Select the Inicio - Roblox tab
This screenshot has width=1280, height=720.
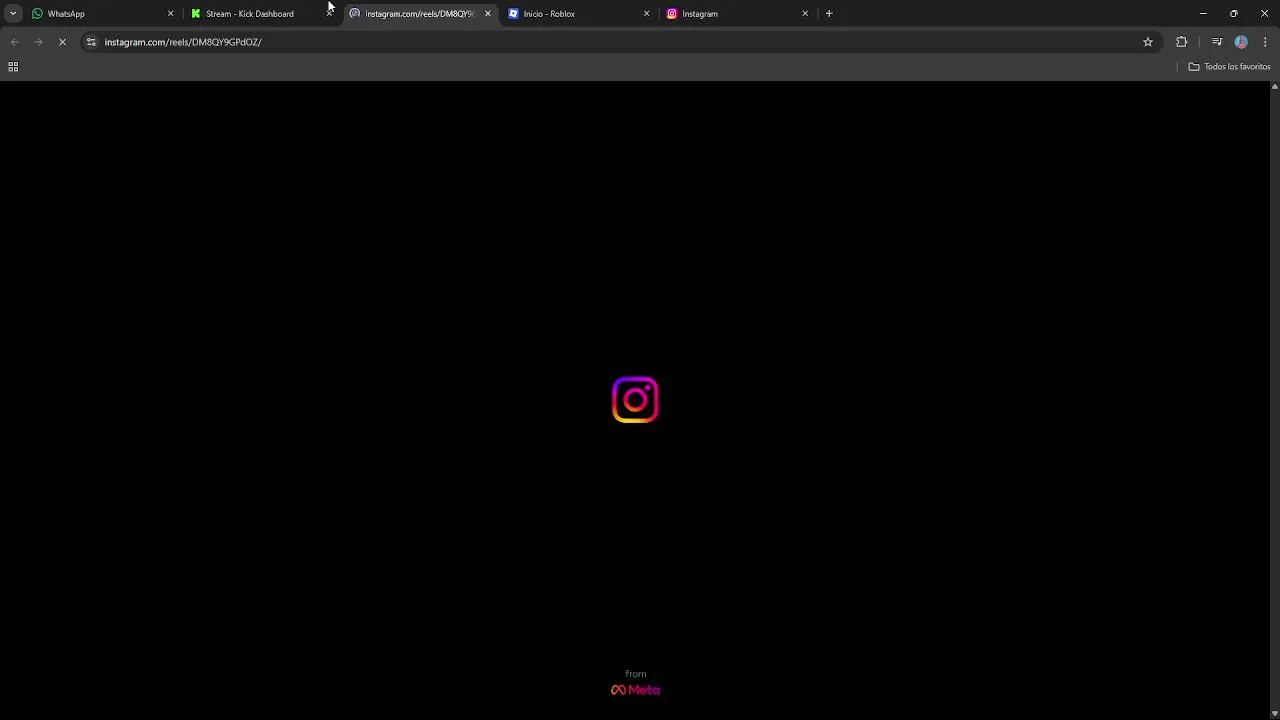point(579,14)
